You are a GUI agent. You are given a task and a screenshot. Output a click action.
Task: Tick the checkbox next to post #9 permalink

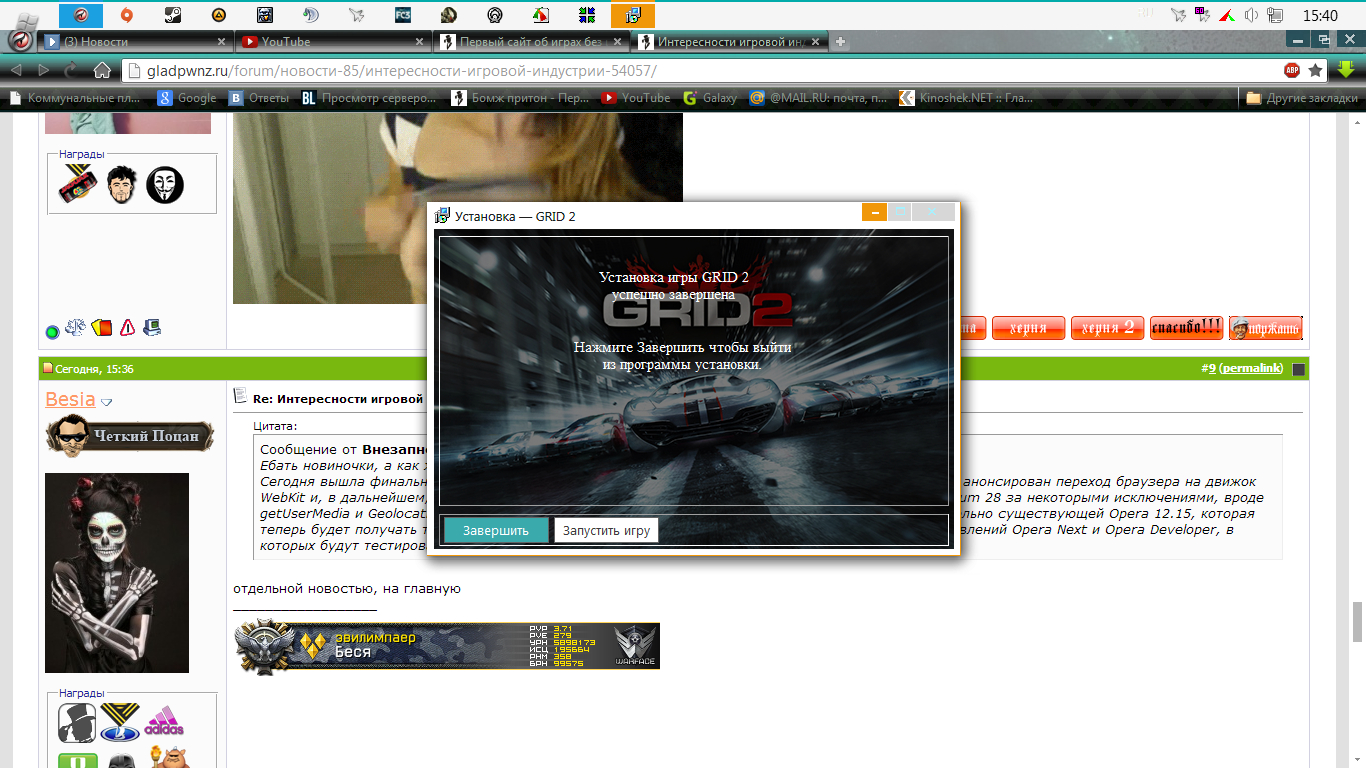pos(1299,370)
